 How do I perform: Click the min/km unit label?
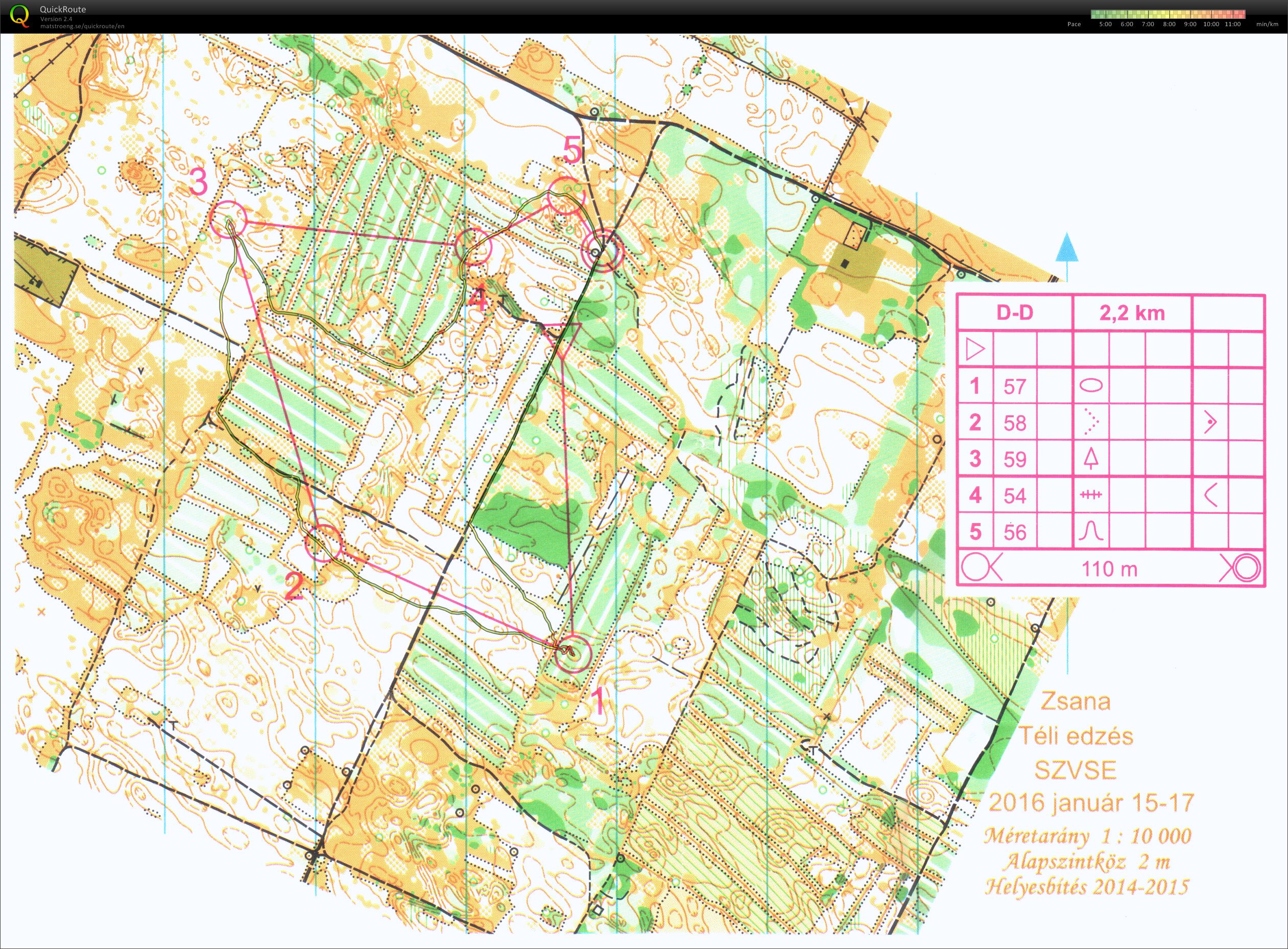pyautogui.click(x=1268, y=24)
